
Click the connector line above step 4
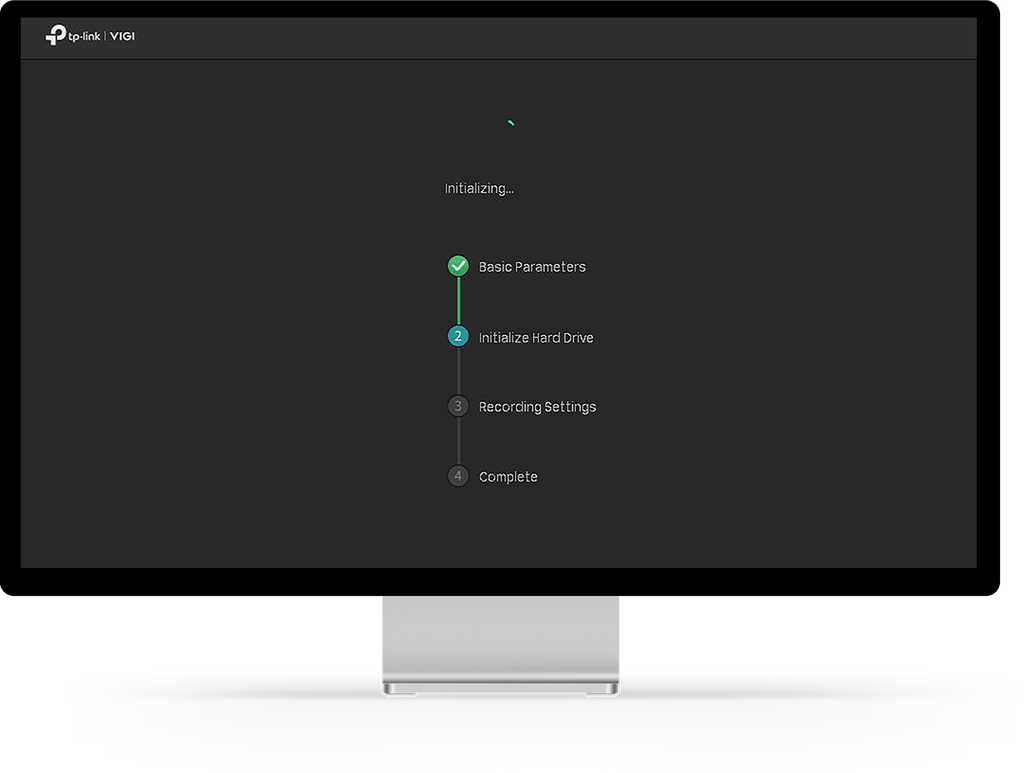tap(458, 441)
